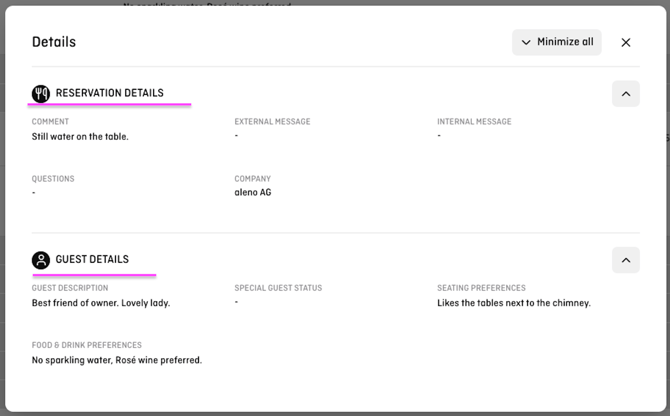Viewport: 670px width, 416px height.
Task: Click the Rosé wine food preference text
Action: coord(117,360)
